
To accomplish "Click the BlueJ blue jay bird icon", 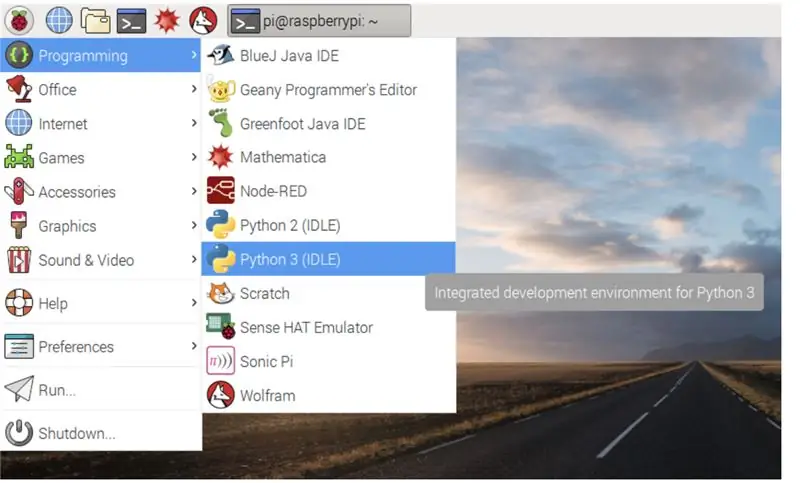I will [220, 55].
